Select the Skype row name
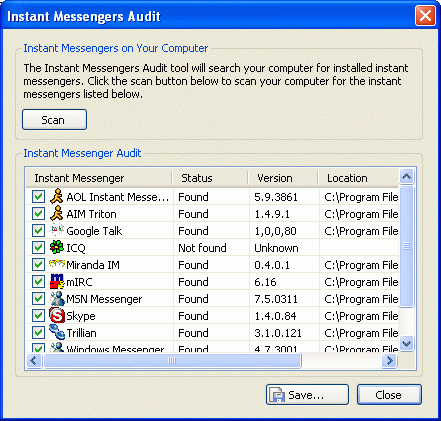 tap(81, 316)
